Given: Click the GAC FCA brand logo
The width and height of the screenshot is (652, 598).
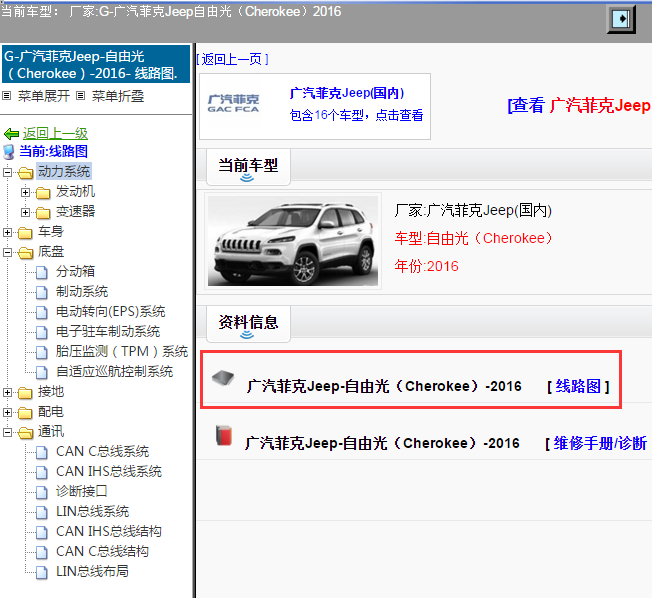Looking at the screenshot, I should pos(233,104).
